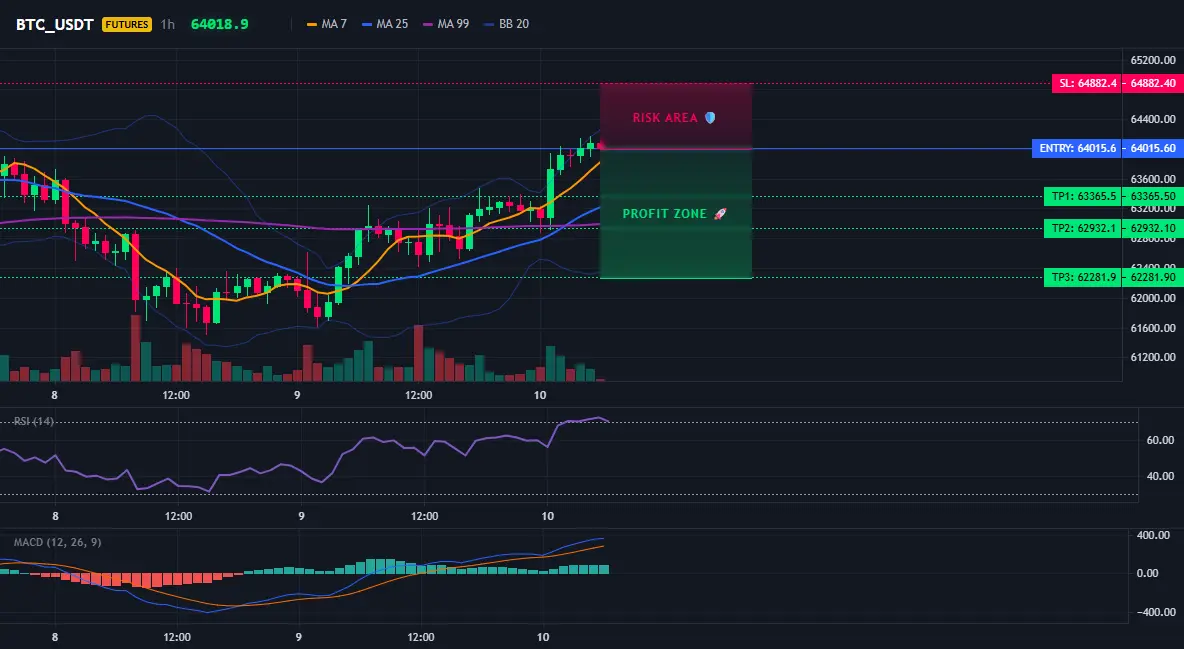Viewport: 1184px width, 649px height.
Task: Click the 64400.00 price axis value
Action: pyautogui.click(x=1153, y=119)
